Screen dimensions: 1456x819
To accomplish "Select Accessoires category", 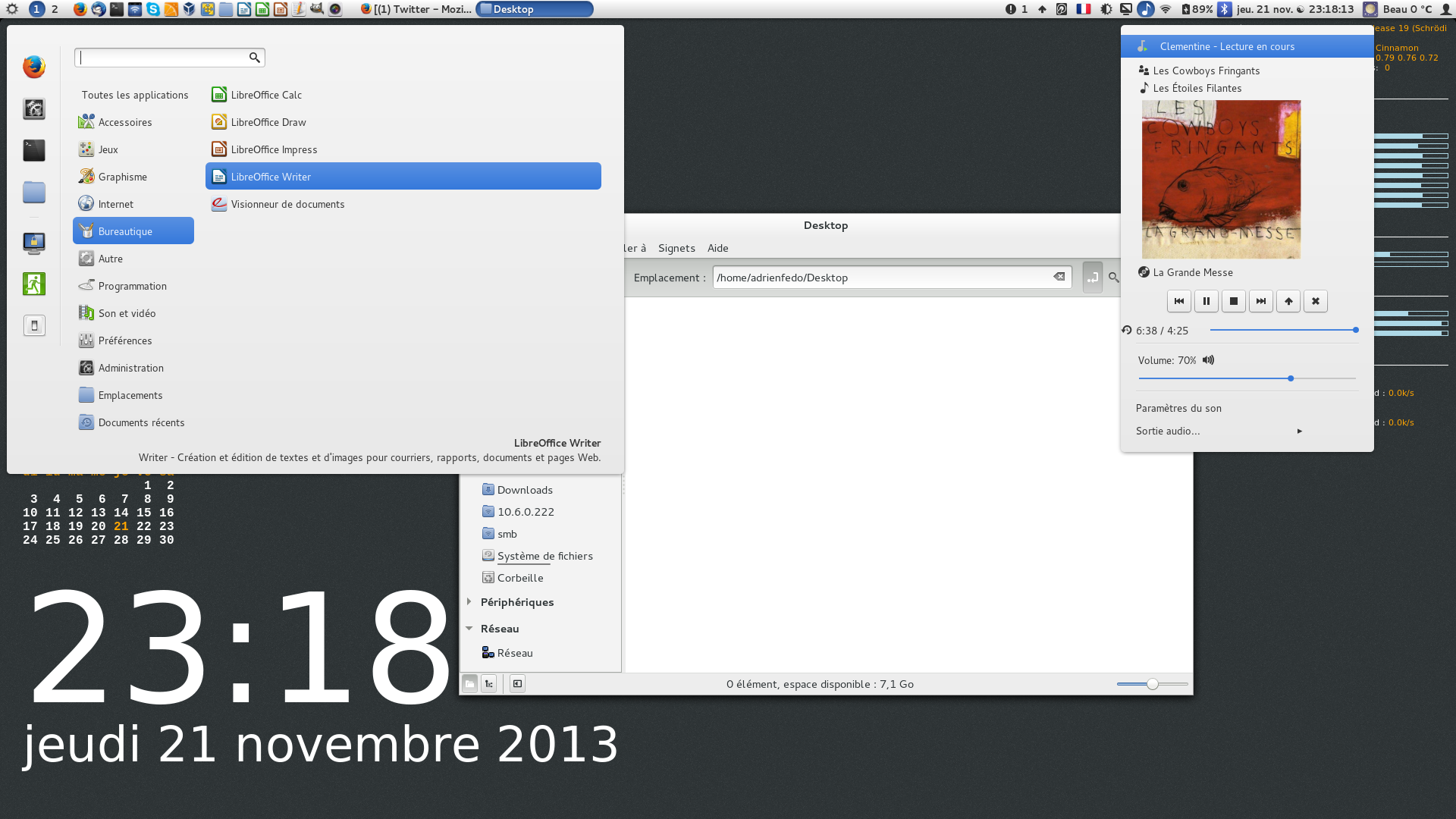I will (x=133, y=122).
